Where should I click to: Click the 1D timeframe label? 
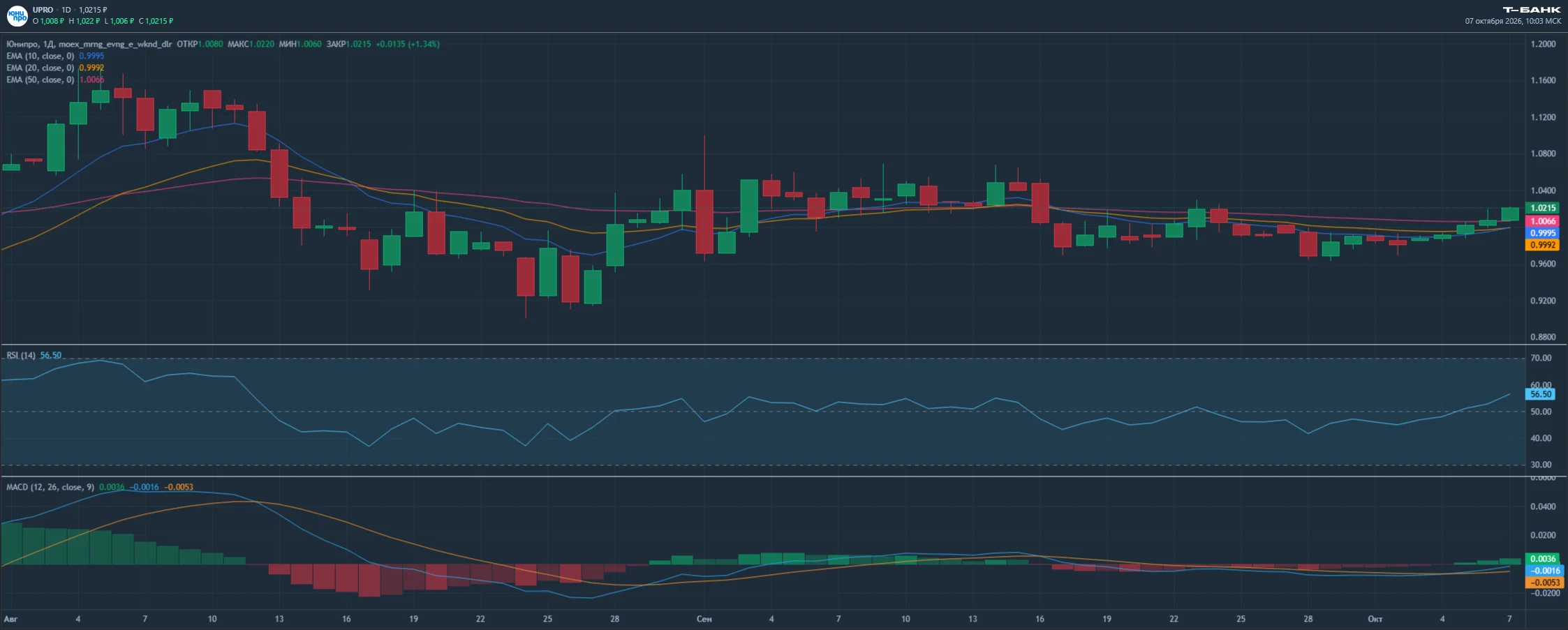66,10
